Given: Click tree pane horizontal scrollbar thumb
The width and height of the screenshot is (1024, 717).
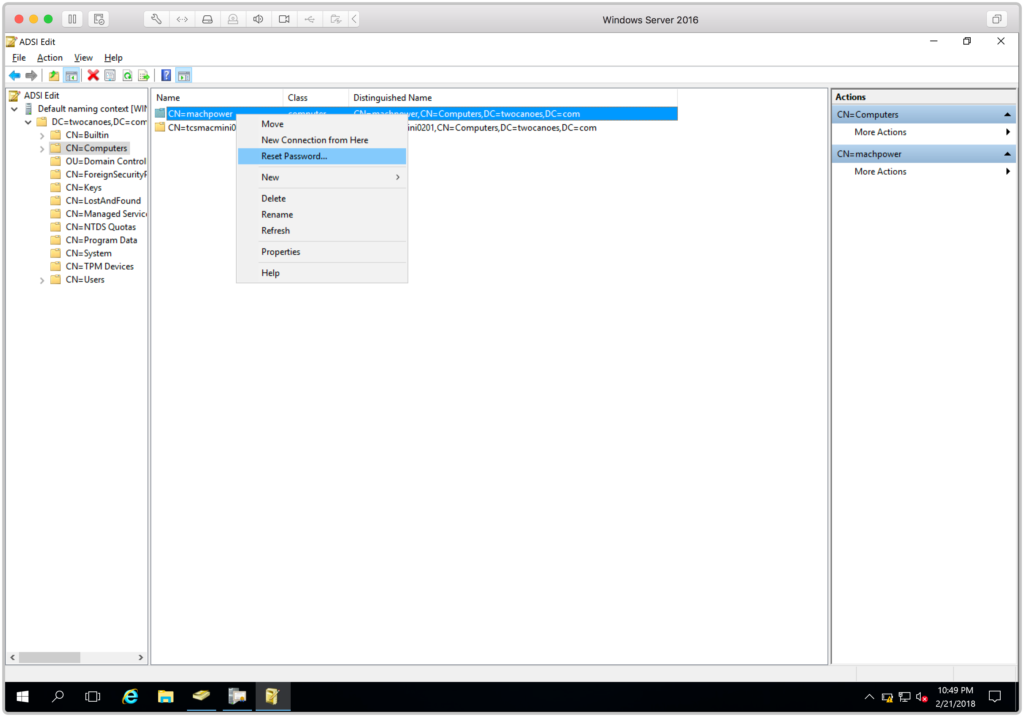Looking at the screenshot, I should tap(49, 658).
